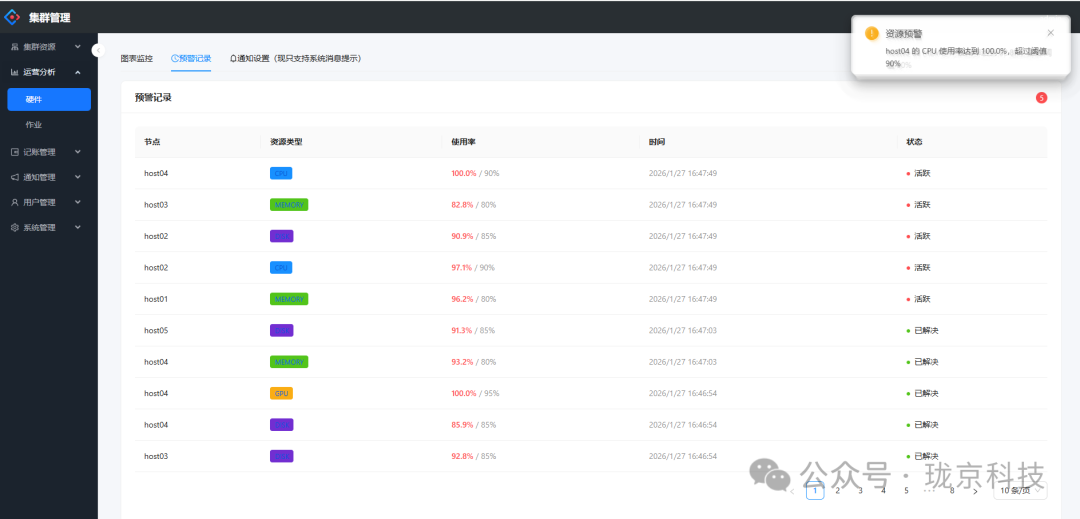Click the 82.8% / 80% usage value
The height and width of the screenshot is (519, 1080).
(474, 205)
